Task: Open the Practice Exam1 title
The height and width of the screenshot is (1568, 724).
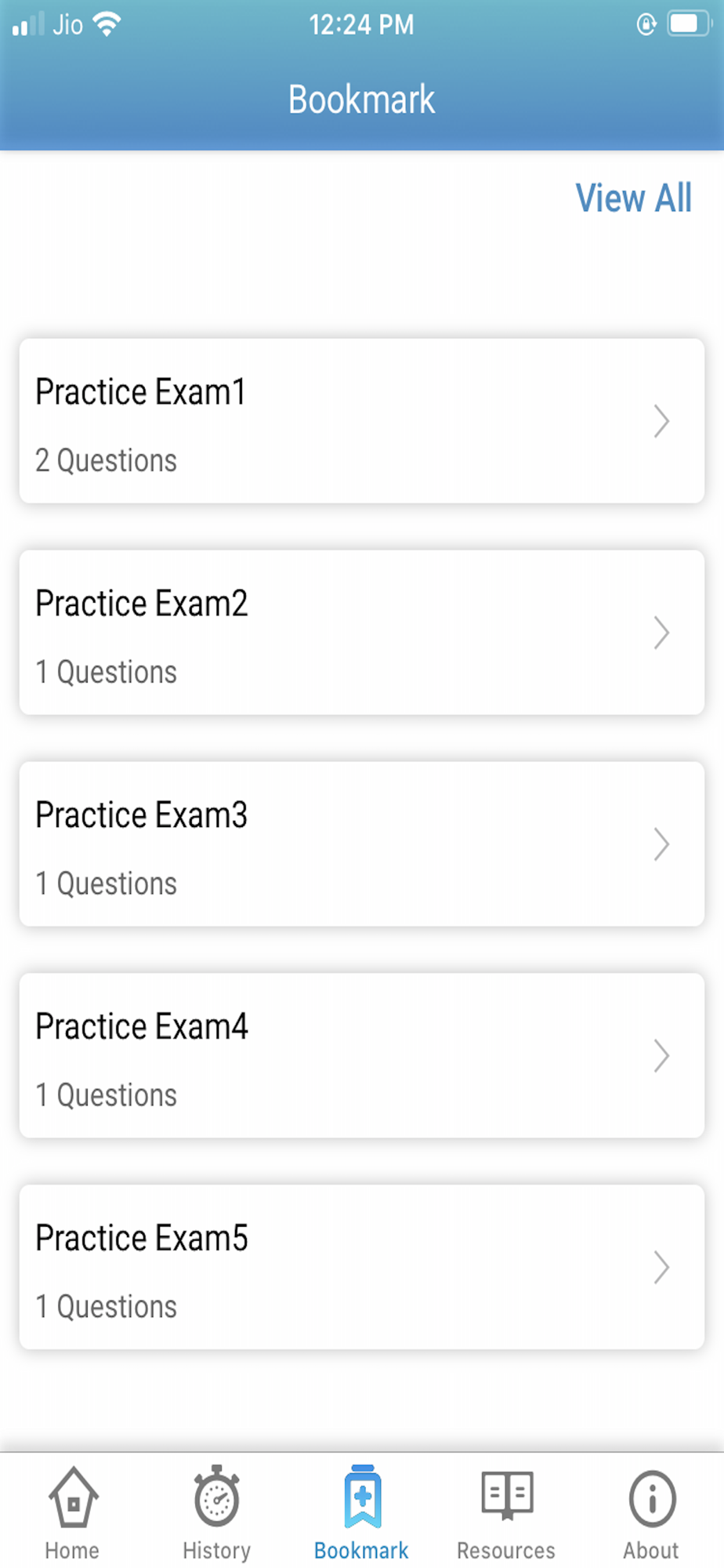Action: point(141,392)
